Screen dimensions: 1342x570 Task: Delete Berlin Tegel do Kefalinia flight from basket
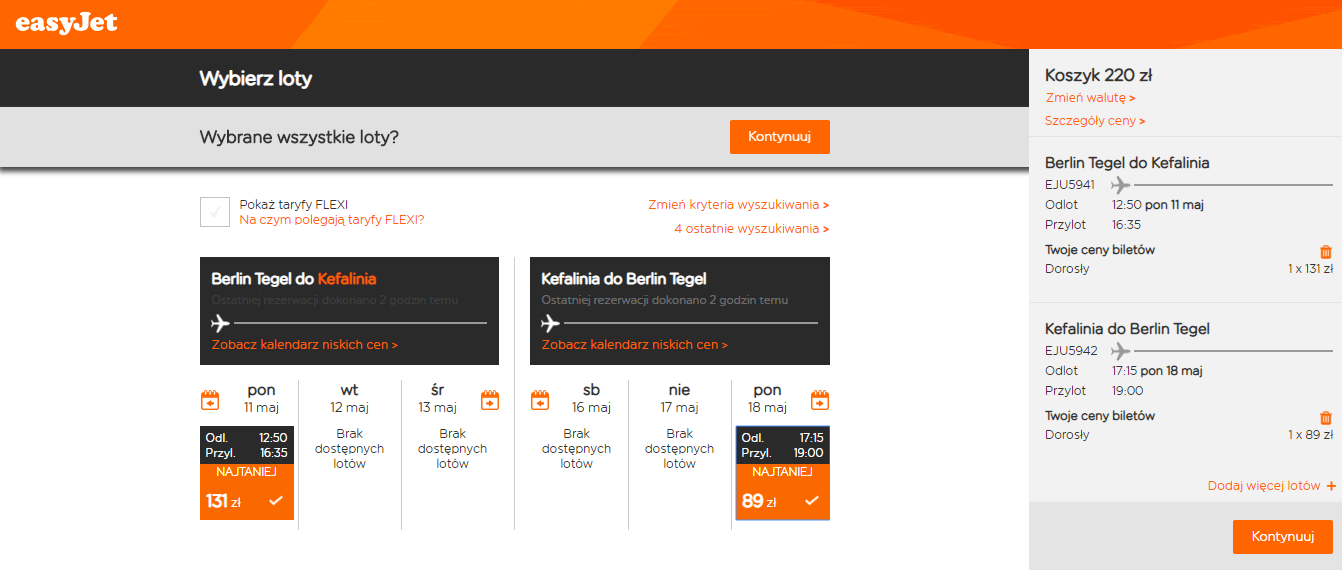1326,252
